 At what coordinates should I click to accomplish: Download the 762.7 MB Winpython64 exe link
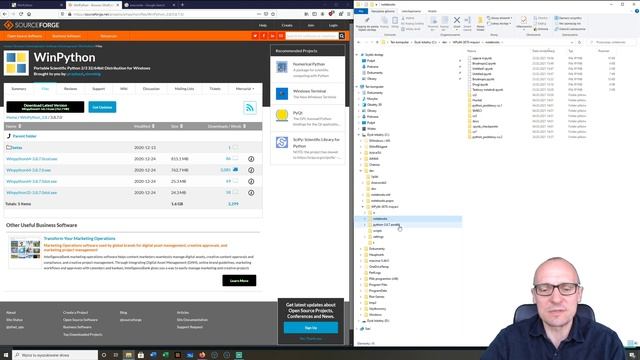pyautogui.click(x=29, y=170)
